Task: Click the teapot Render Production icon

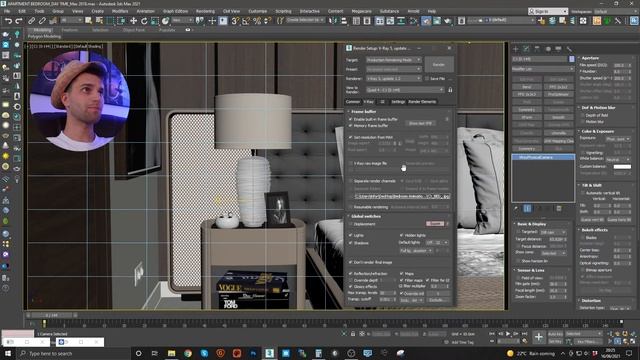Action: pos(448,20)
